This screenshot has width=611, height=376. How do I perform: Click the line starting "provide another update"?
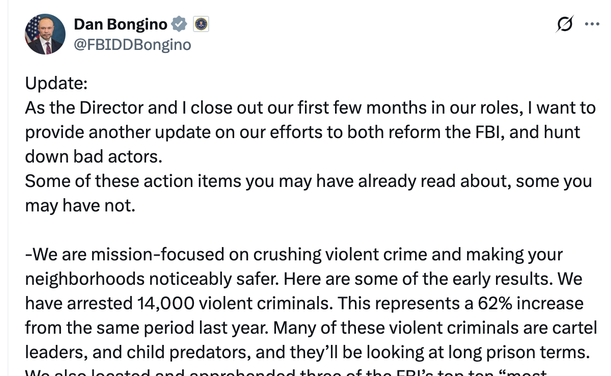(303, 132)
